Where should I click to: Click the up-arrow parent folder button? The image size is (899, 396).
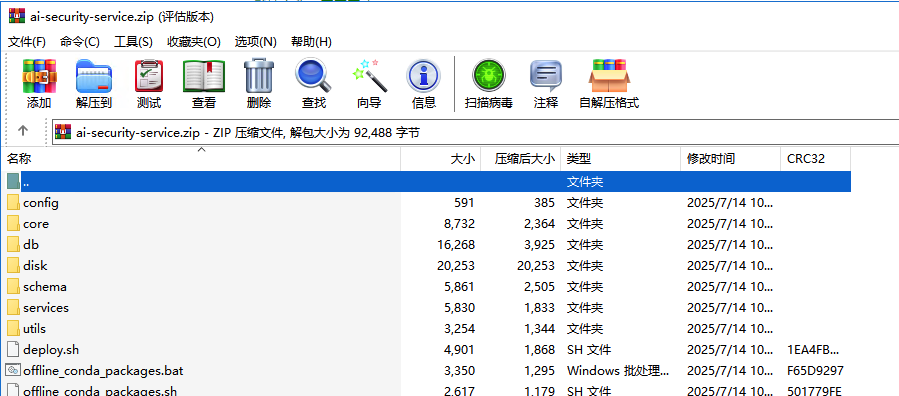click(23, 131)
